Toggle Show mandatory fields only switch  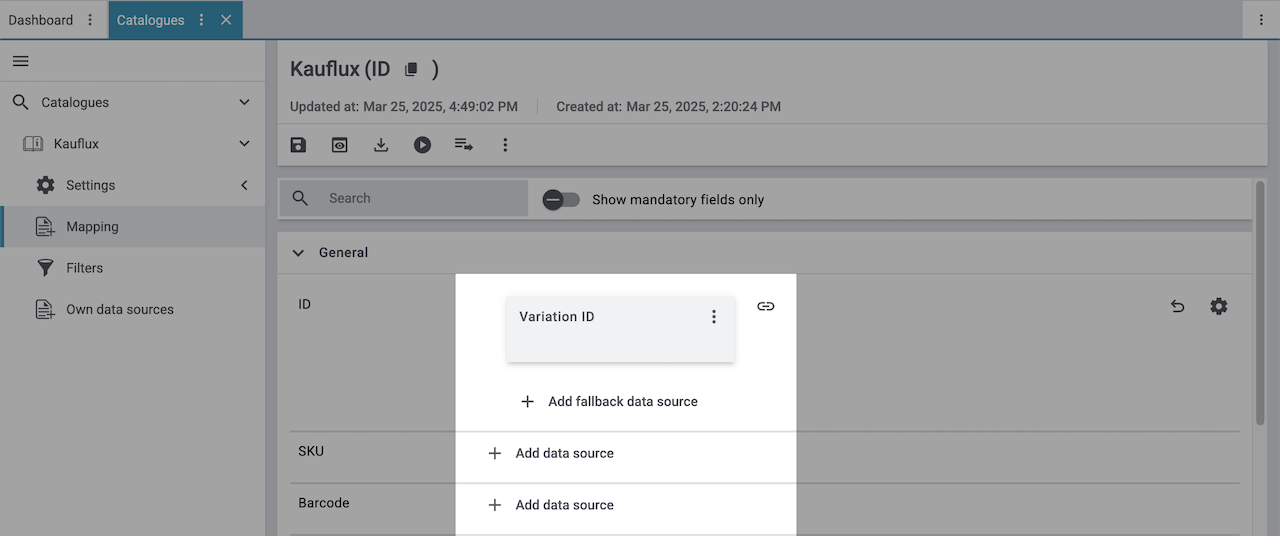tap(561, 199)
